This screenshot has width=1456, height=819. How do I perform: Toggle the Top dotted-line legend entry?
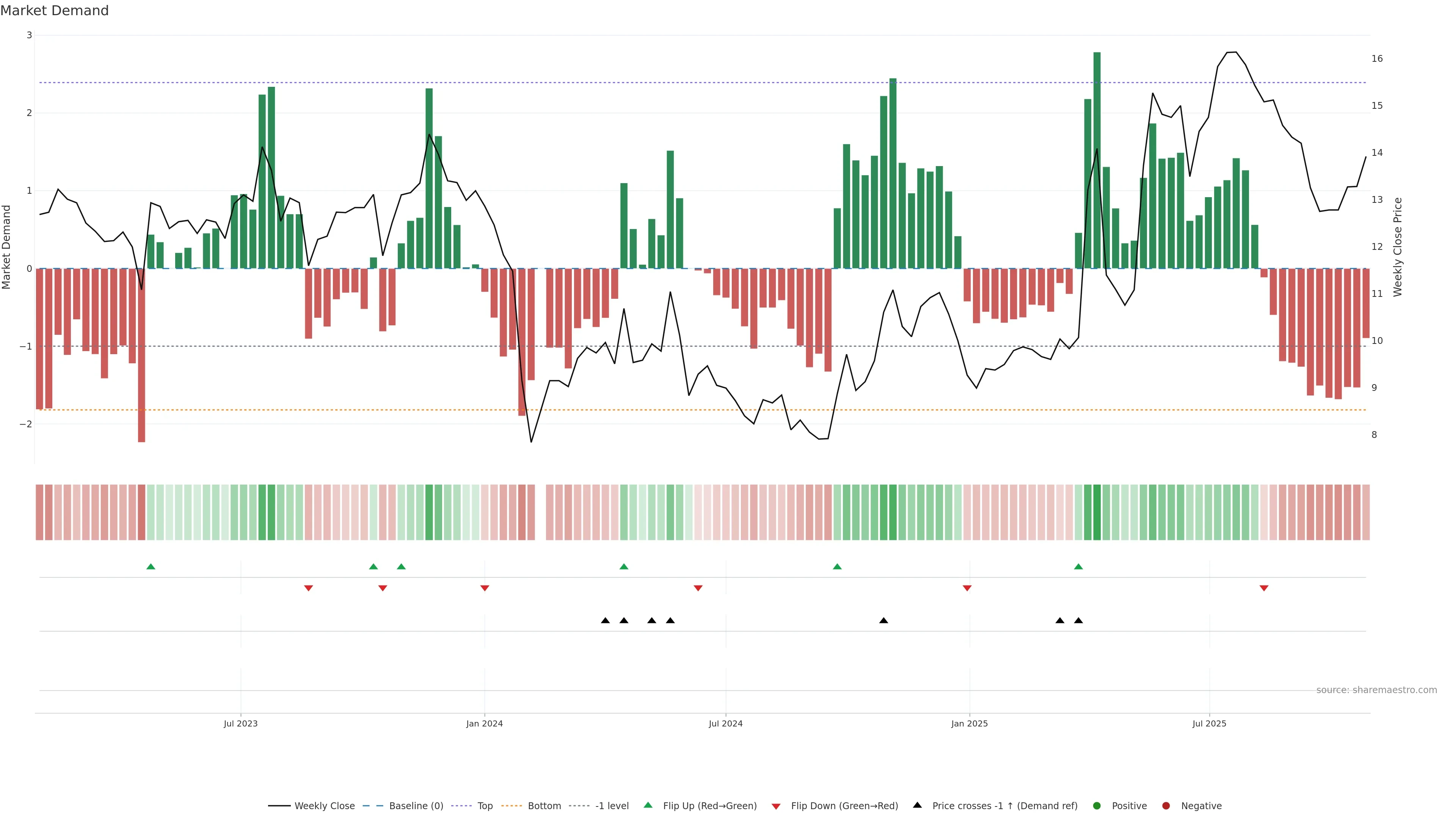[x=485, y=806]
